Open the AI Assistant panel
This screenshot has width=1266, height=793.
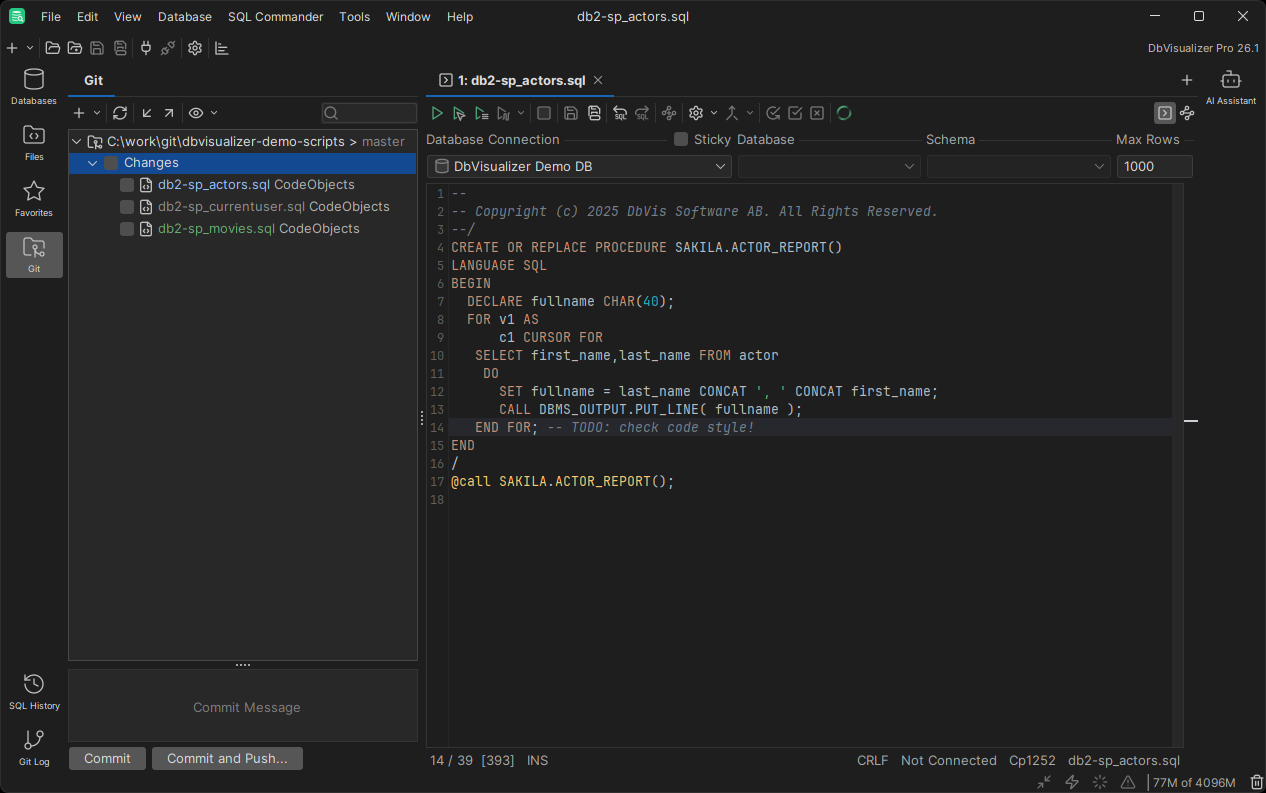[1230, 87]
